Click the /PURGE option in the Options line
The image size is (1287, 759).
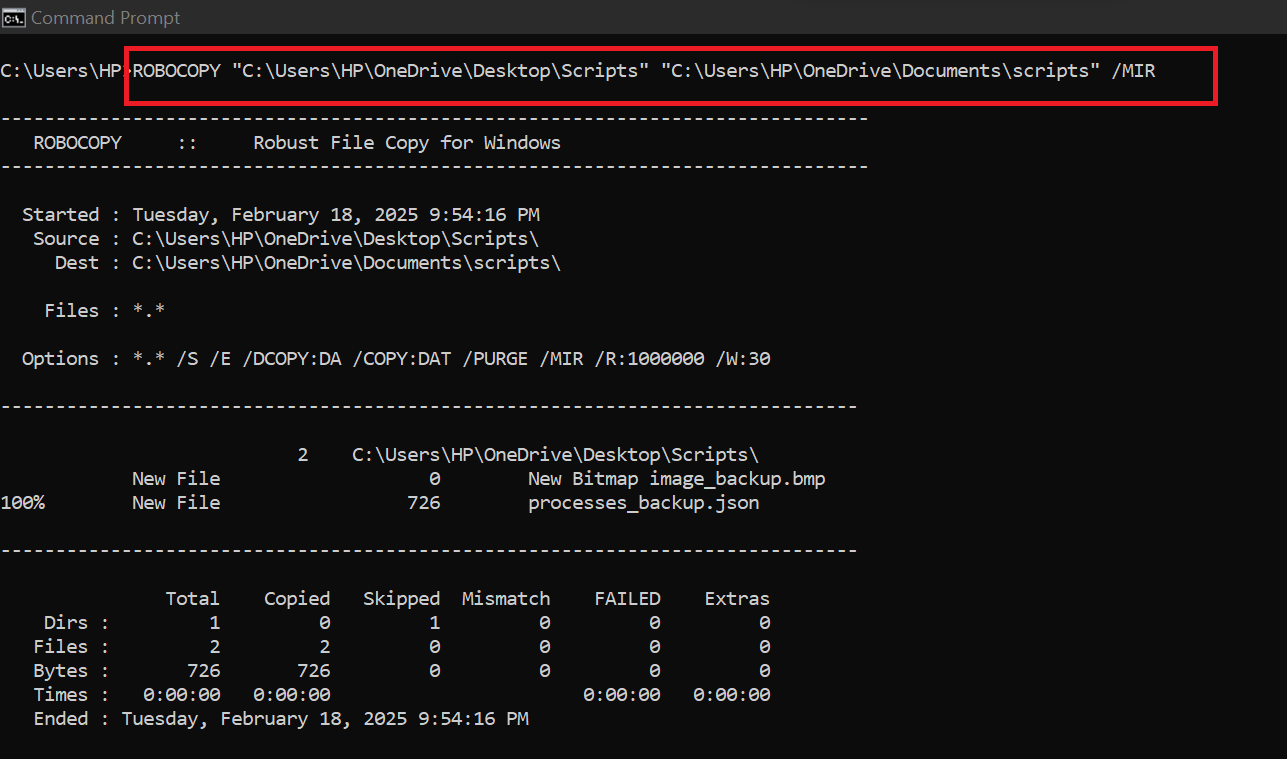click(495, 359)
